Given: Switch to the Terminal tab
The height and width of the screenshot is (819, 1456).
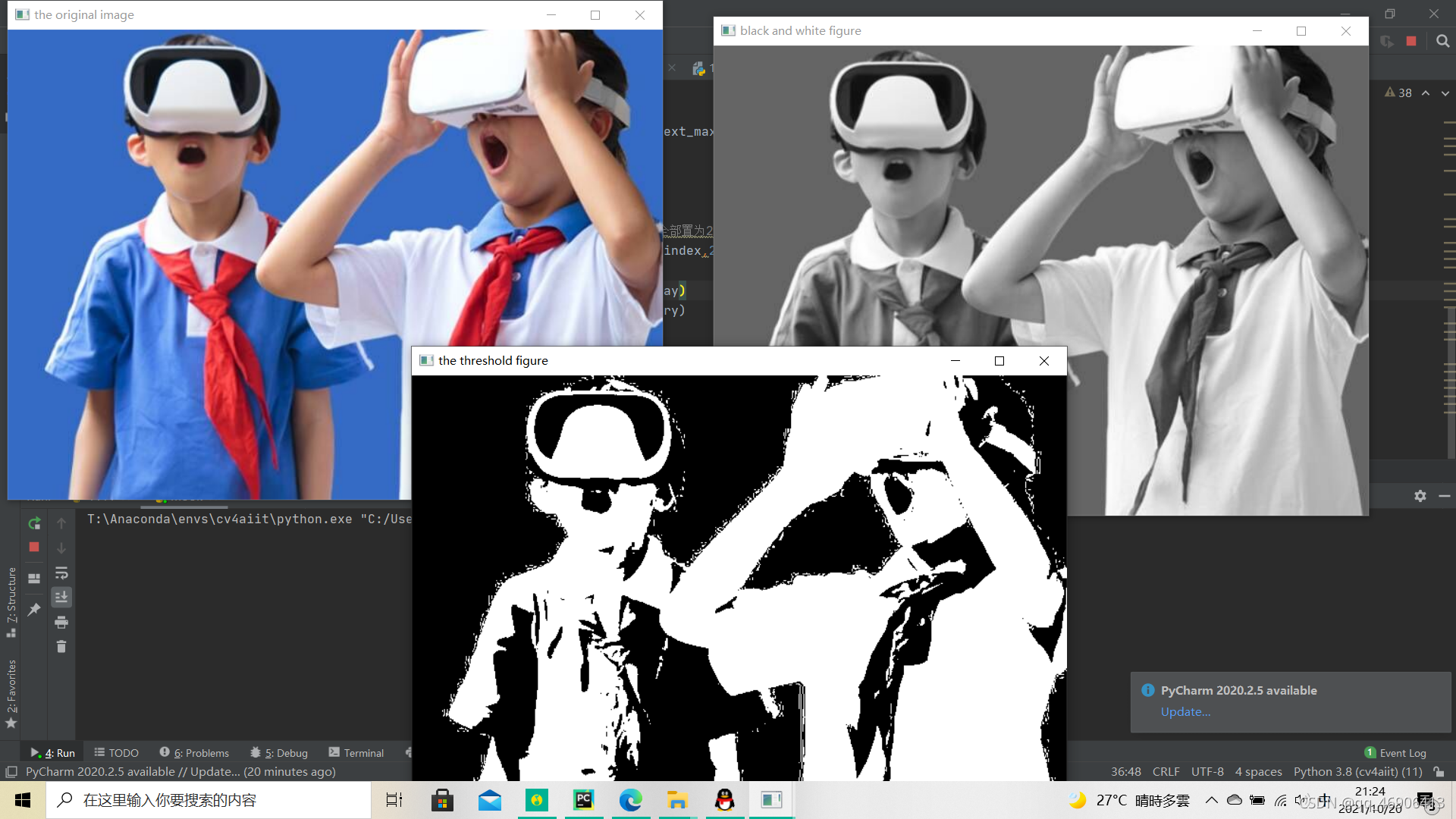Looking at the screenshot, I should 356,753.
